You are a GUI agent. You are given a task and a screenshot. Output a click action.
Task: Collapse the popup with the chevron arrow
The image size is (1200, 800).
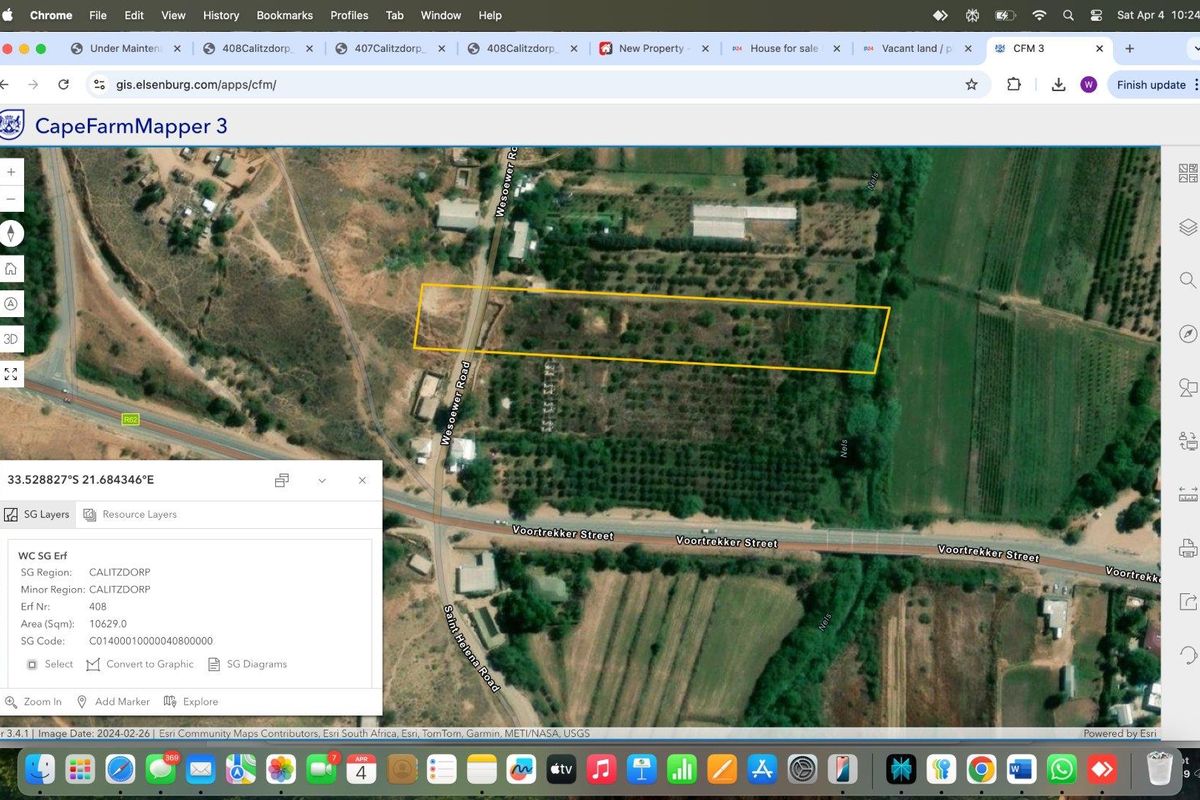[322, 480]
